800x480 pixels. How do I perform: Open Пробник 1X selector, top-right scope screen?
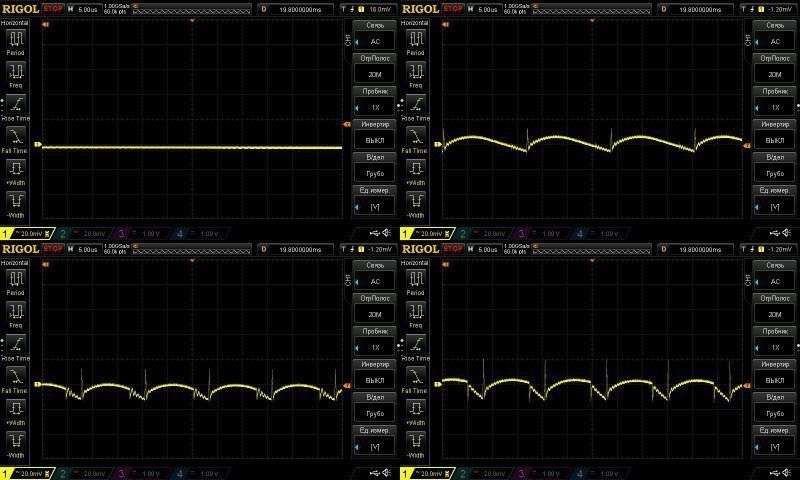775,102
